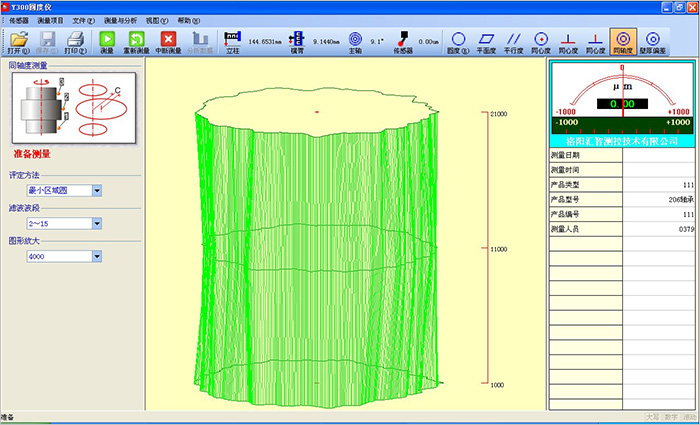This screenshot has height=425, width=700.
Task: Open the 测量项目 menu
Action: pyautogui.click(x=51, y=19)
